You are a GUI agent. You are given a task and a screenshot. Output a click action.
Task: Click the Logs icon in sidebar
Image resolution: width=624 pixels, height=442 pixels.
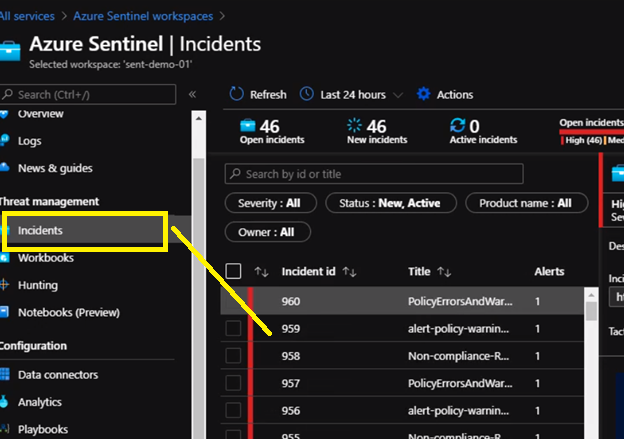tap(4, 140)
